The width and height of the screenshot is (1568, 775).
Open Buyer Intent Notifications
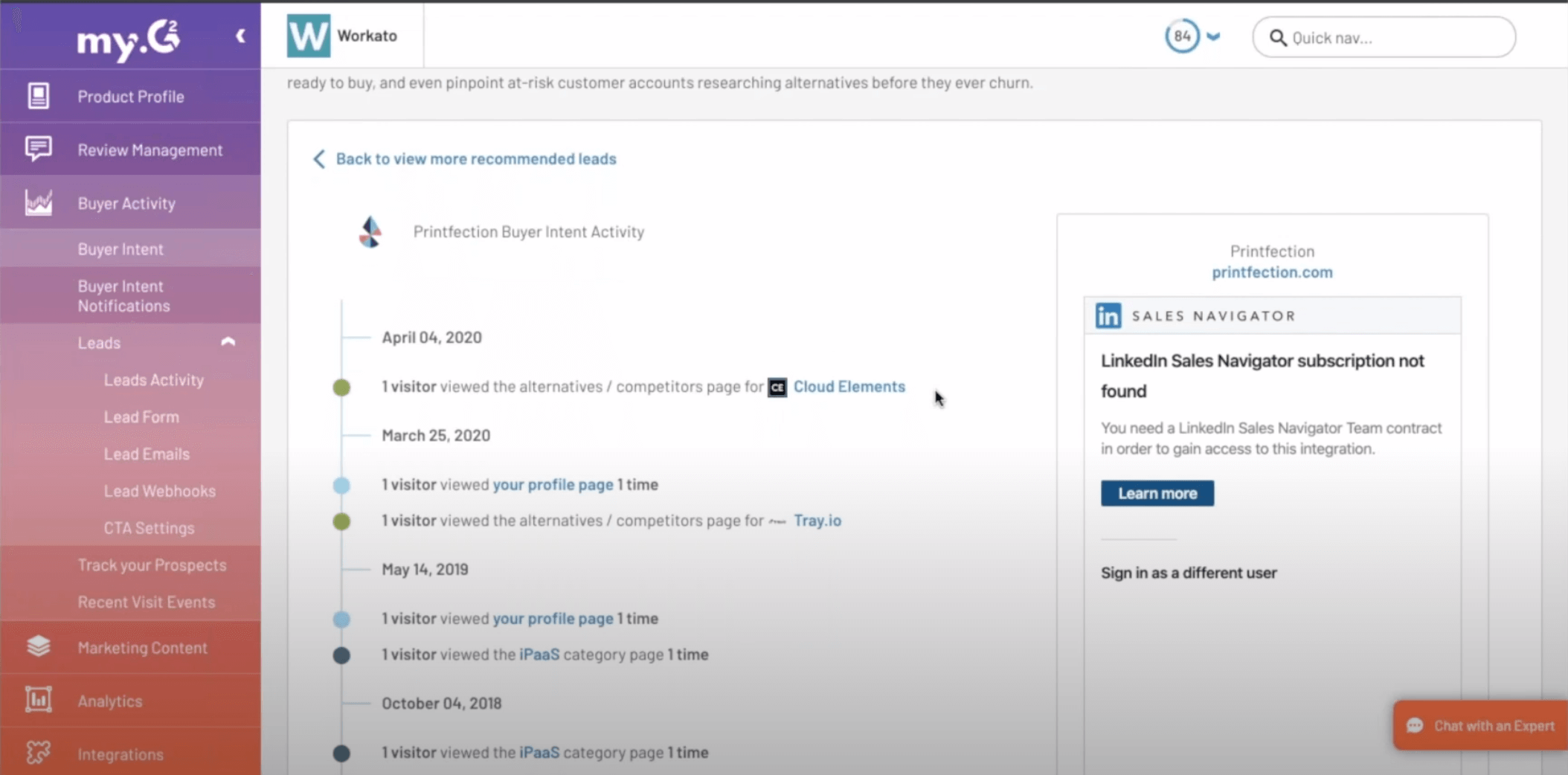click(130, 296)
